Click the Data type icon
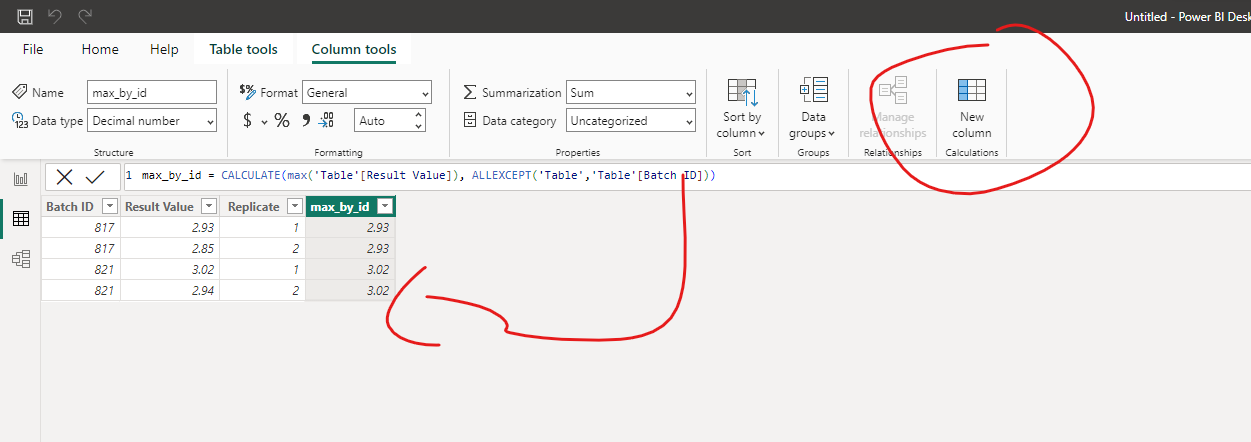 tap(19, 120)
